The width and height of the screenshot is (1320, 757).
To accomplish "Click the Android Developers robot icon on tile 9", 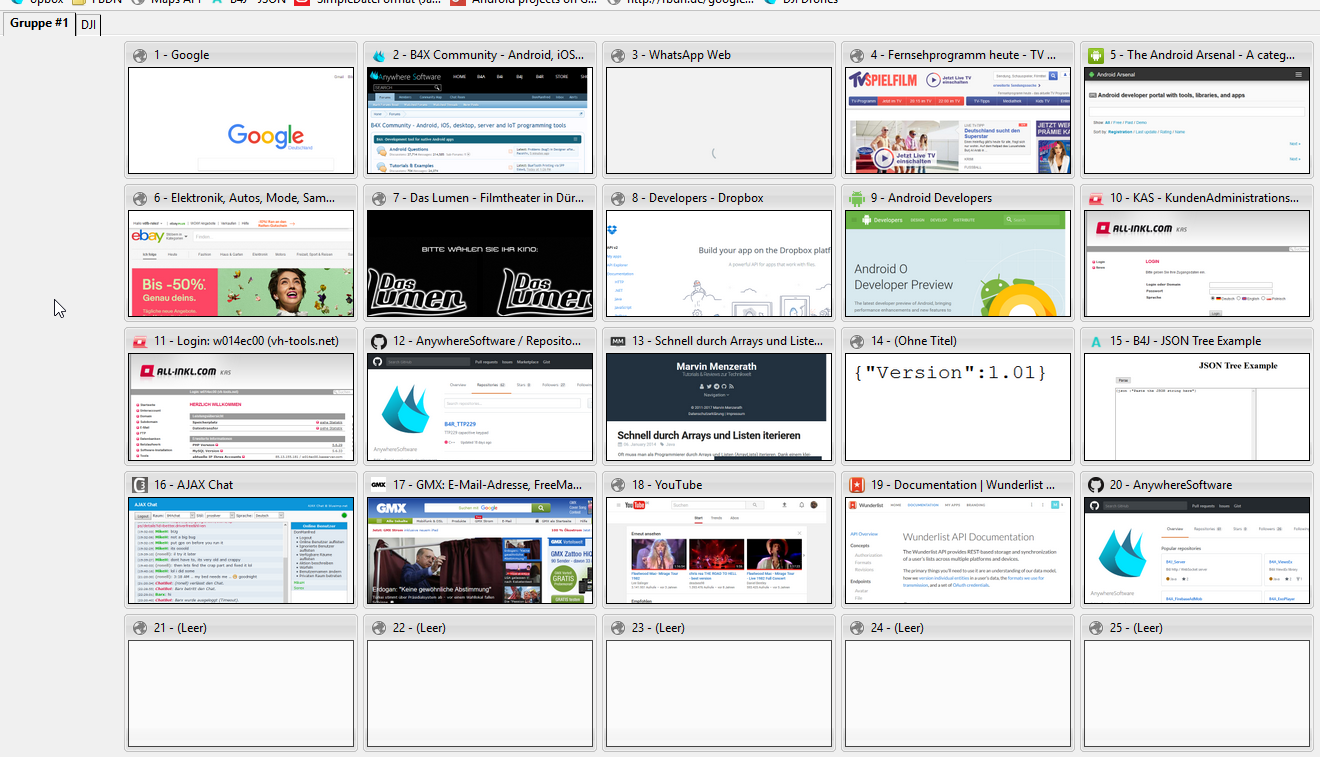I will point(857,199).
